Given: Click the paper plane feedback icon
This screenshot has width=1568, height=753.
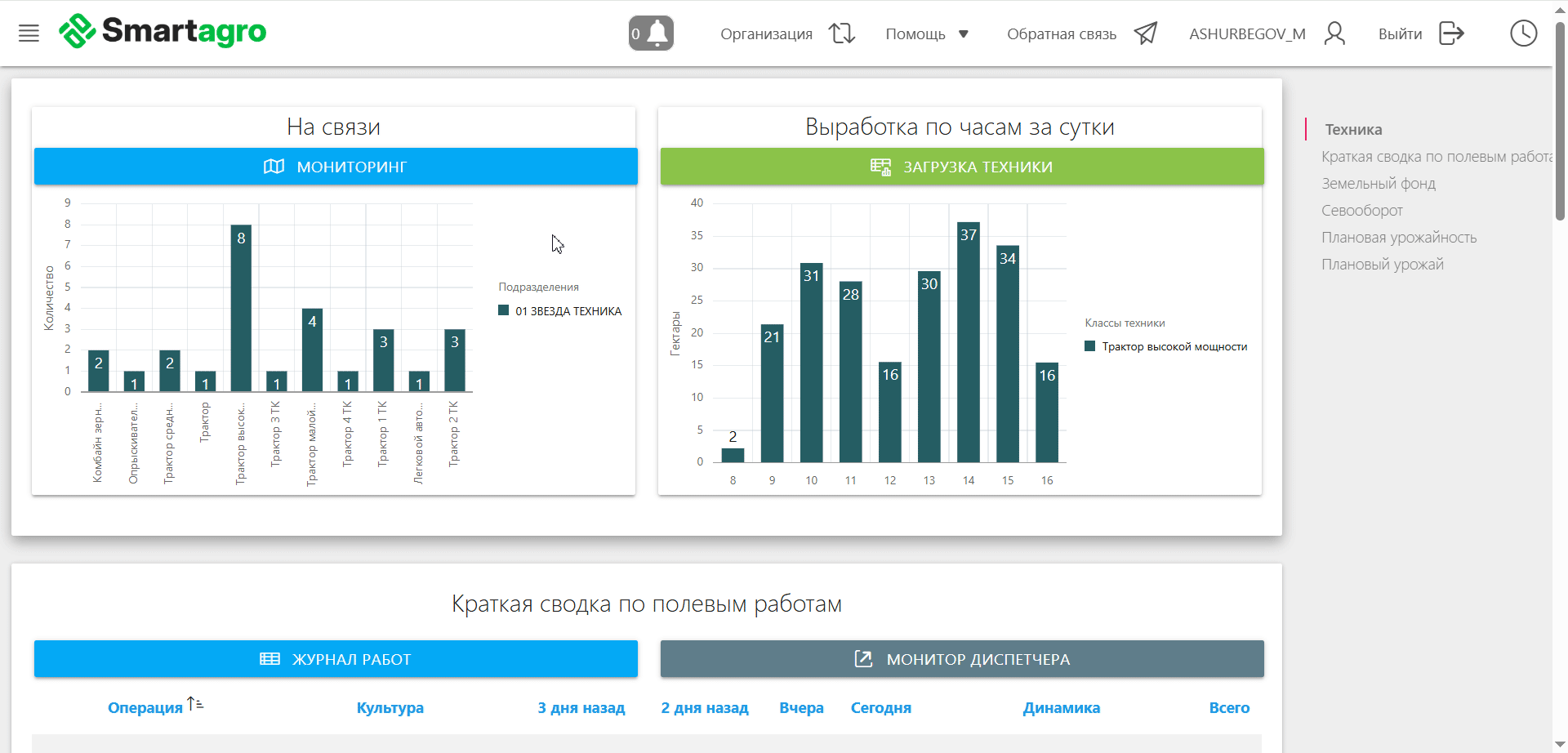Looking at the screenshot, I should pos(1145,33).
